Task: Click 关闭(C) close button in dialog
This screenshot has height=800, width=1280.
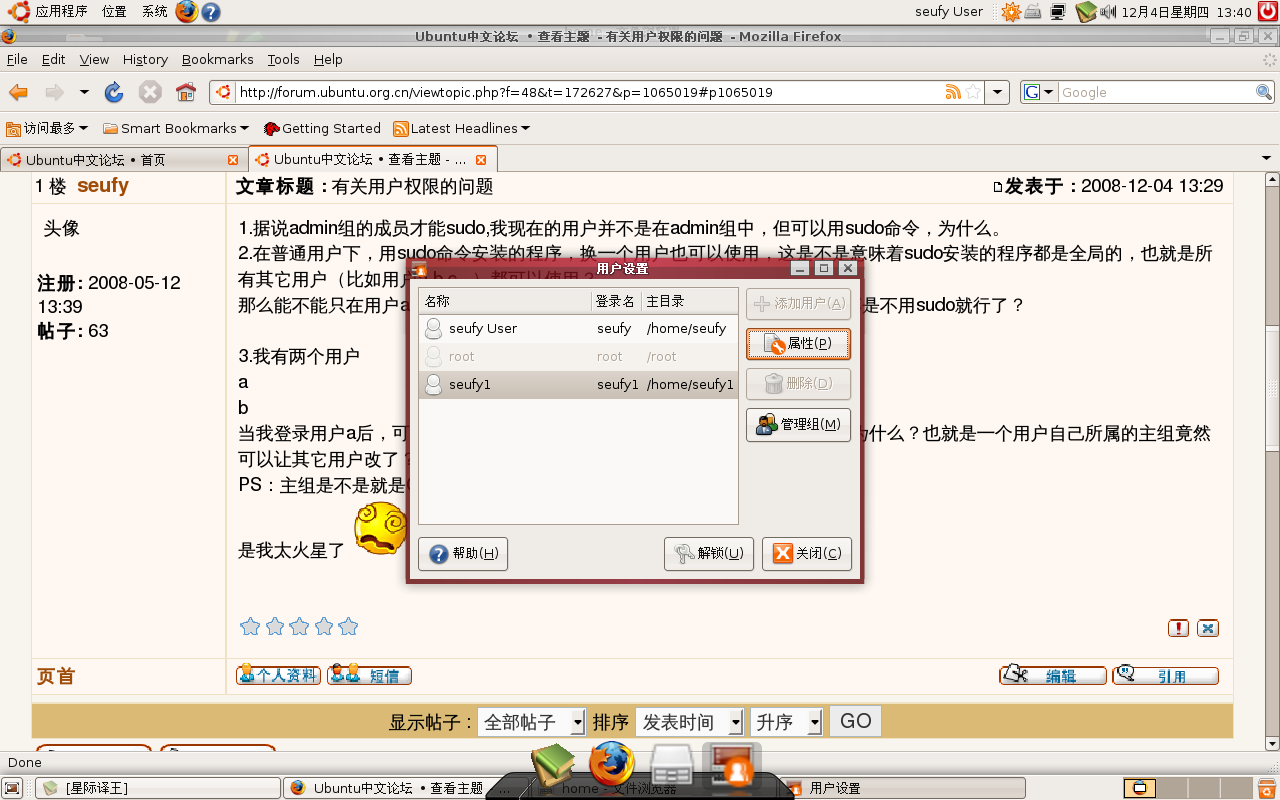Action: tap(807, 553)
